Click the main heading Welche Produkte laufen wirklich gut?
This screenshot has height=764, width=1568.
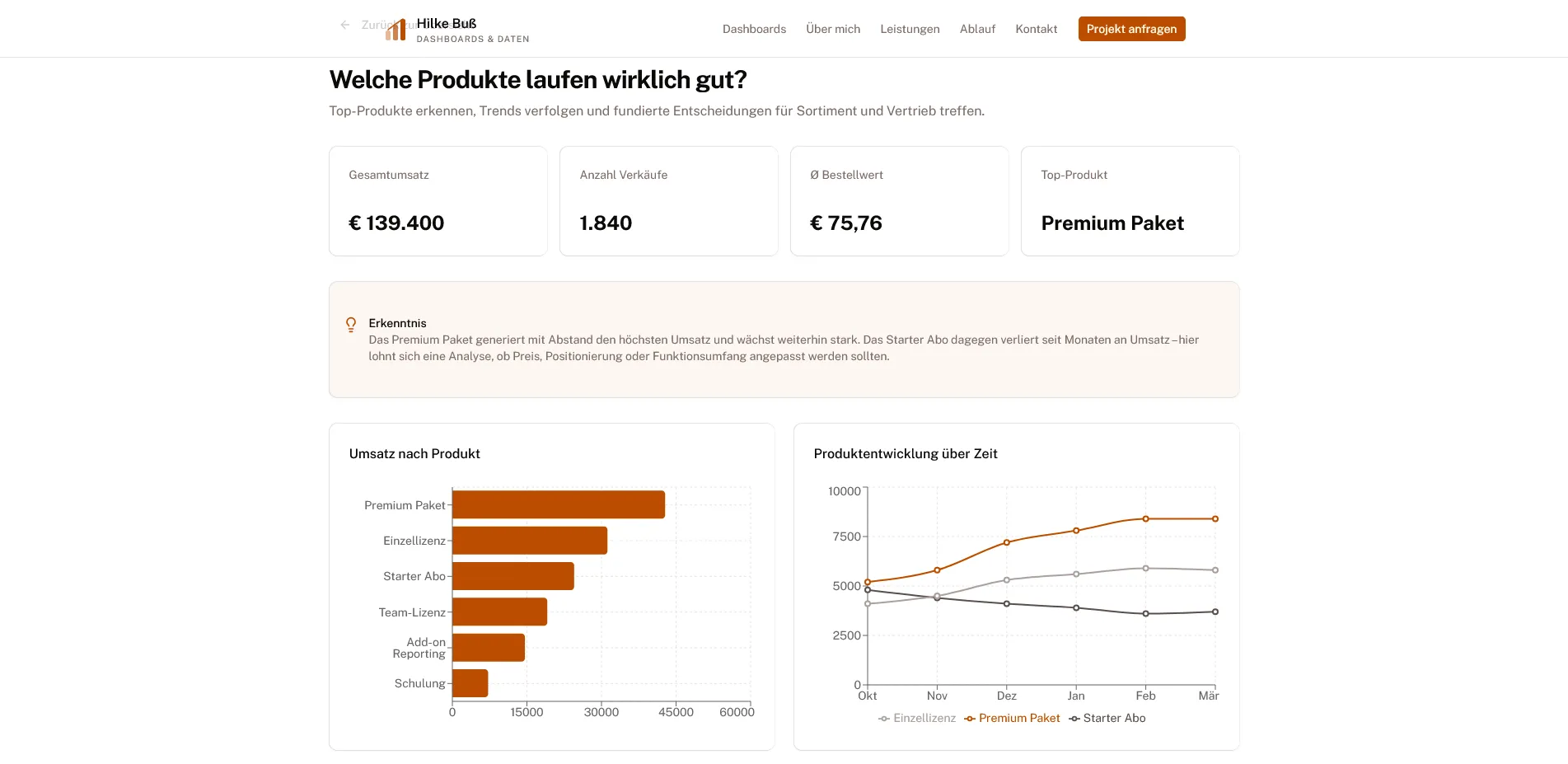pyautogui.click(x=538, y=80)
